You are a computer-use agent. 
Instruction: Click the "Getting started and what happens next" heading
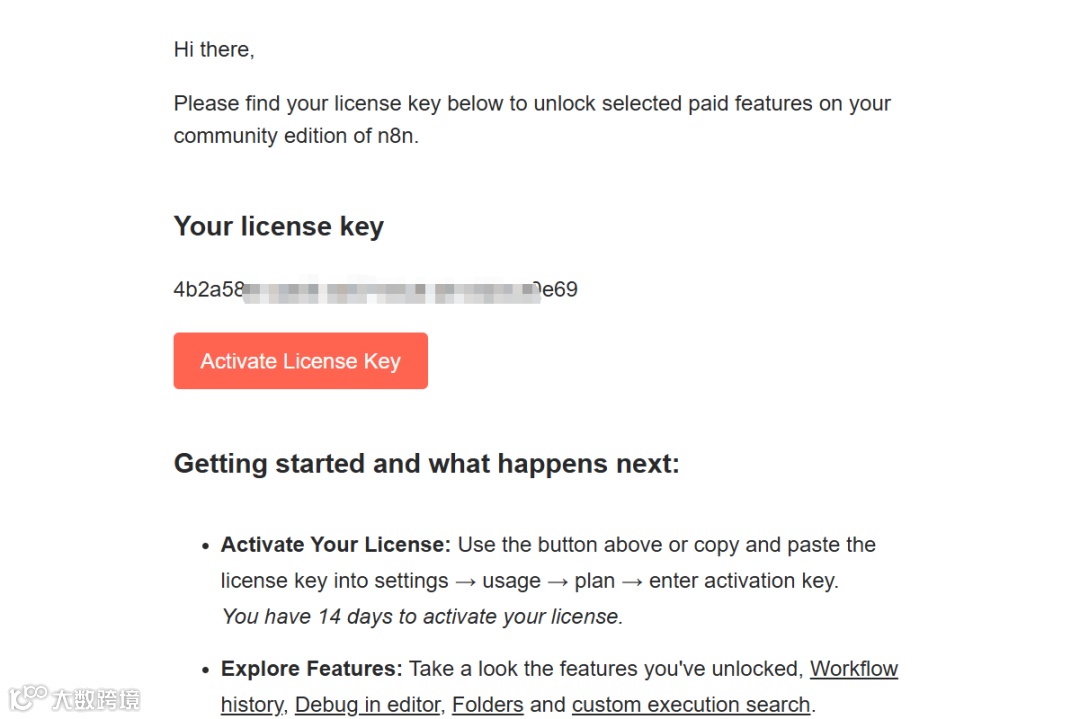click(426, 464)
